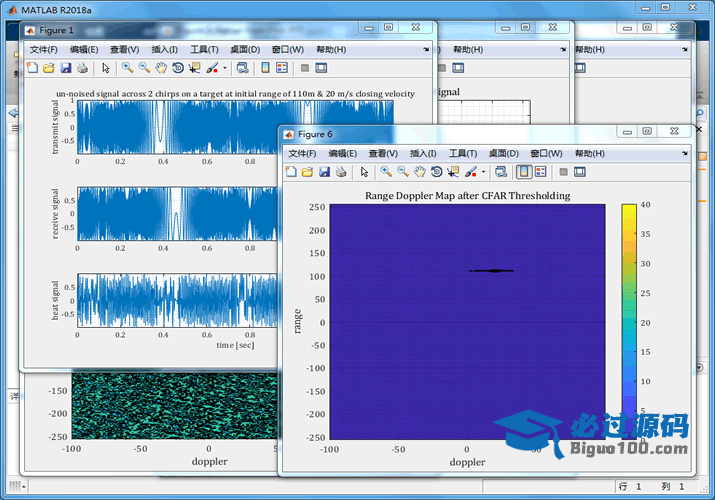This screenshot has width=715, height=500.
Task: Open 插入(I) menu in Figure 1
Action: [165, 50]
